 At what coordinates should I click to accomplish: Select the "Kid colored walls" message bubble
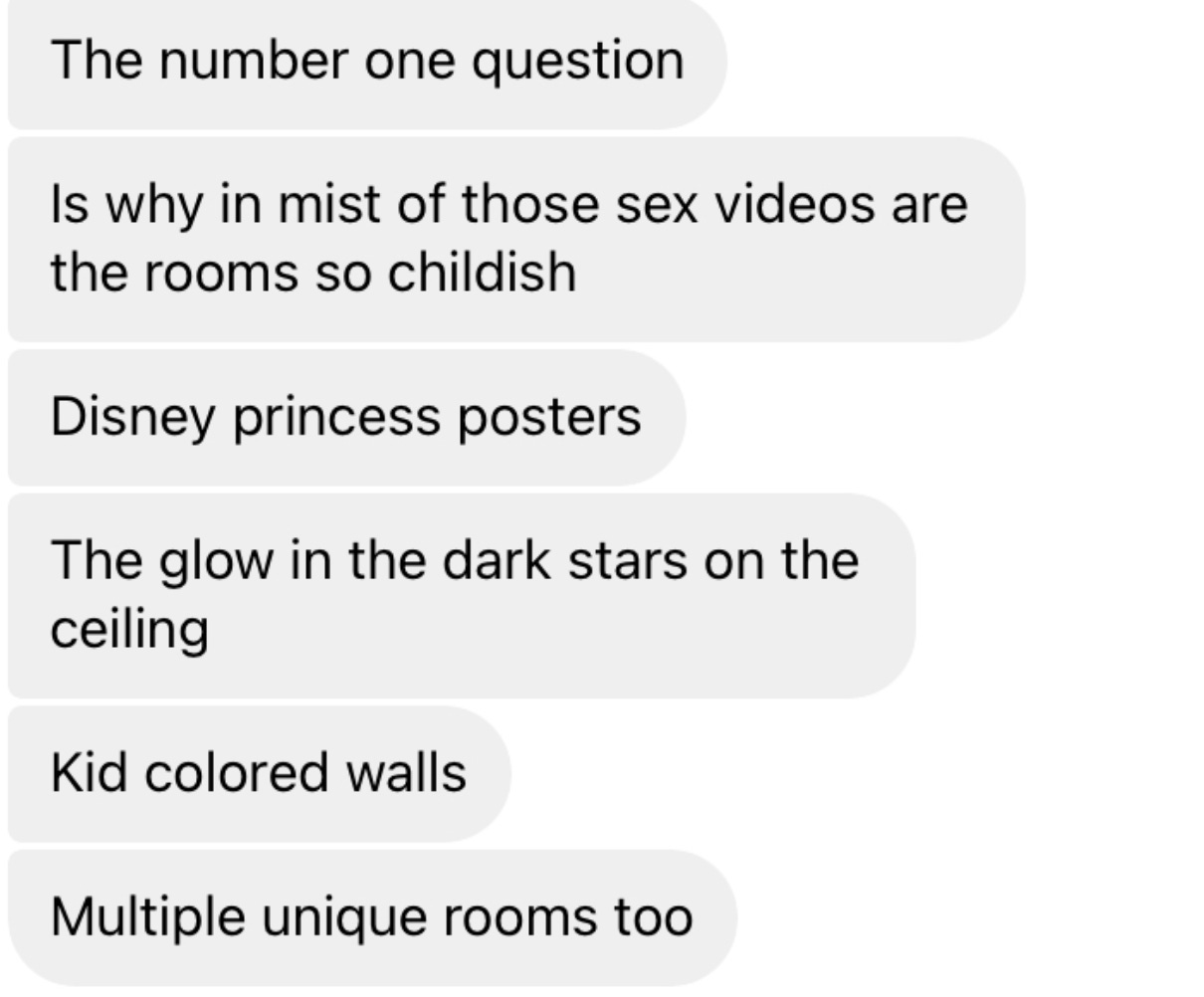coord(260,774)
